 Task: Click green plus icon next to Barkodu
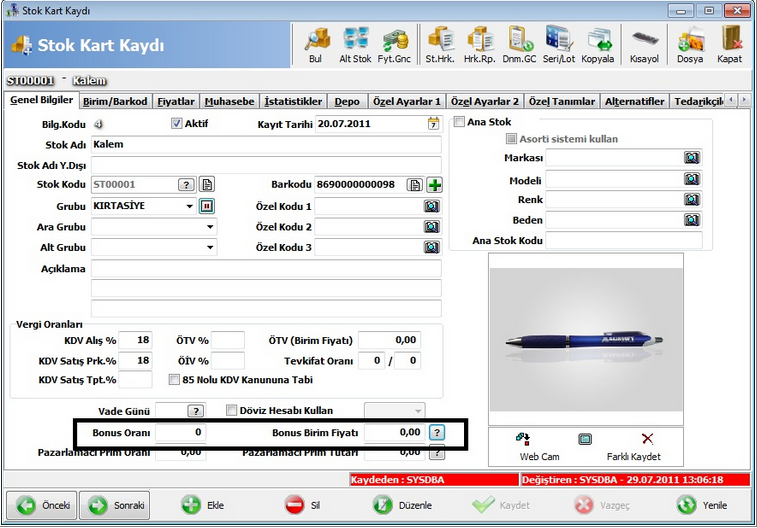pos(435,185)
